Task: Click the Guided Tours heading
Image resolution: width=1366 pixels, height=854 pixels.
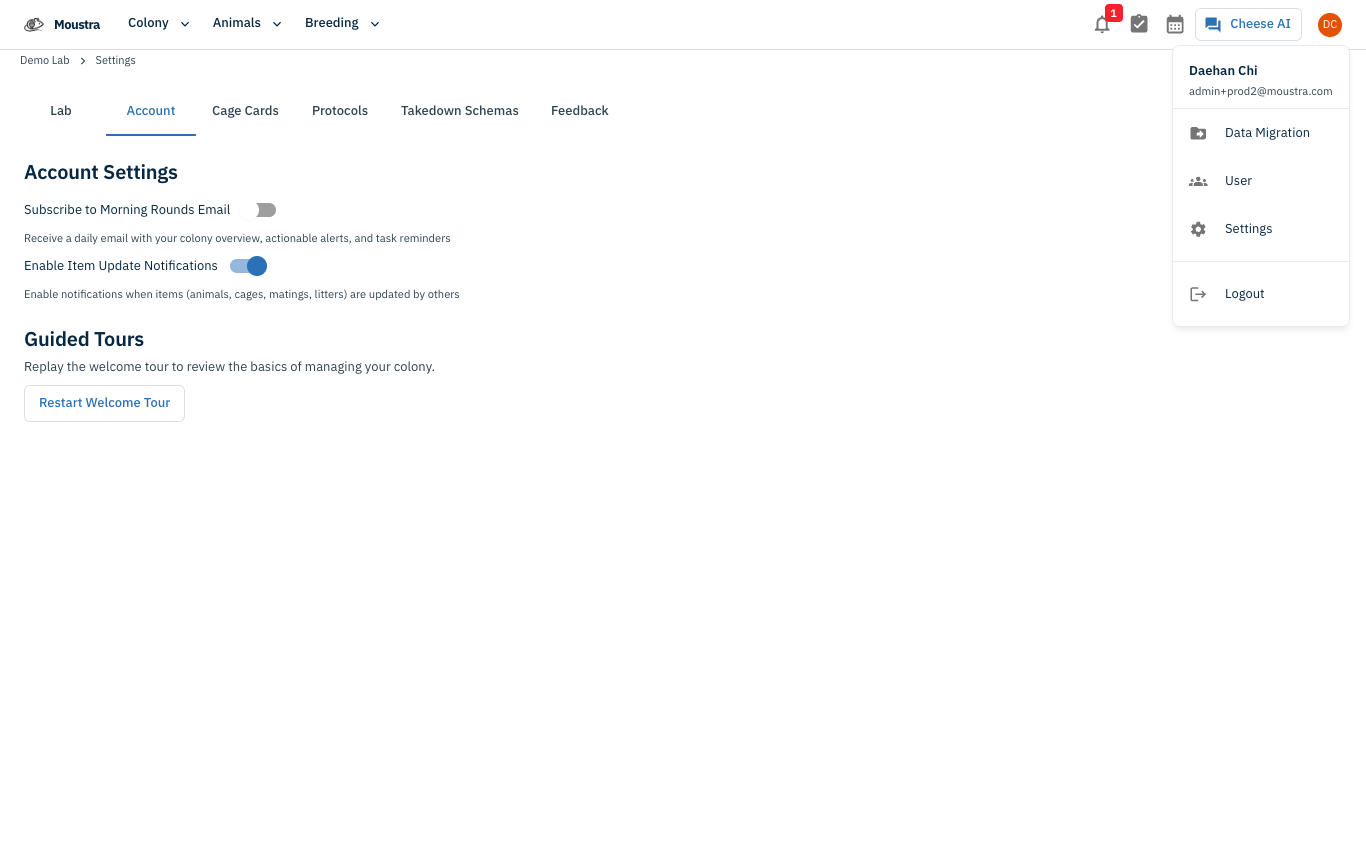Action: point(84,339)
